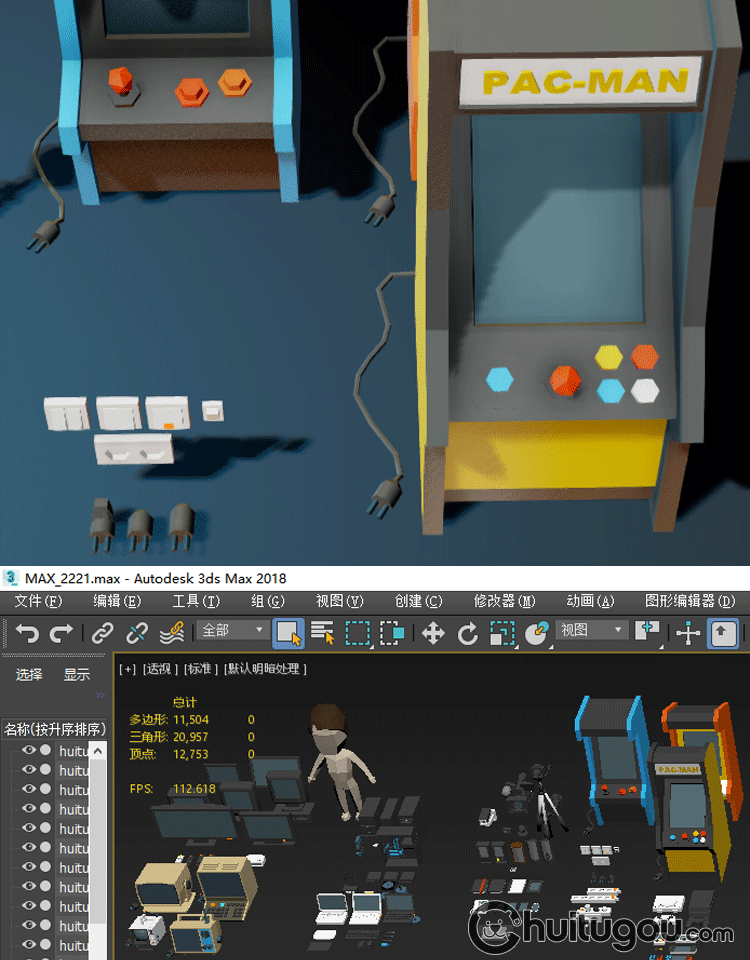The height and width of the screenshot is (960, 750).
Task: Click the Redo arrow icon
Action: pos(61,633)
